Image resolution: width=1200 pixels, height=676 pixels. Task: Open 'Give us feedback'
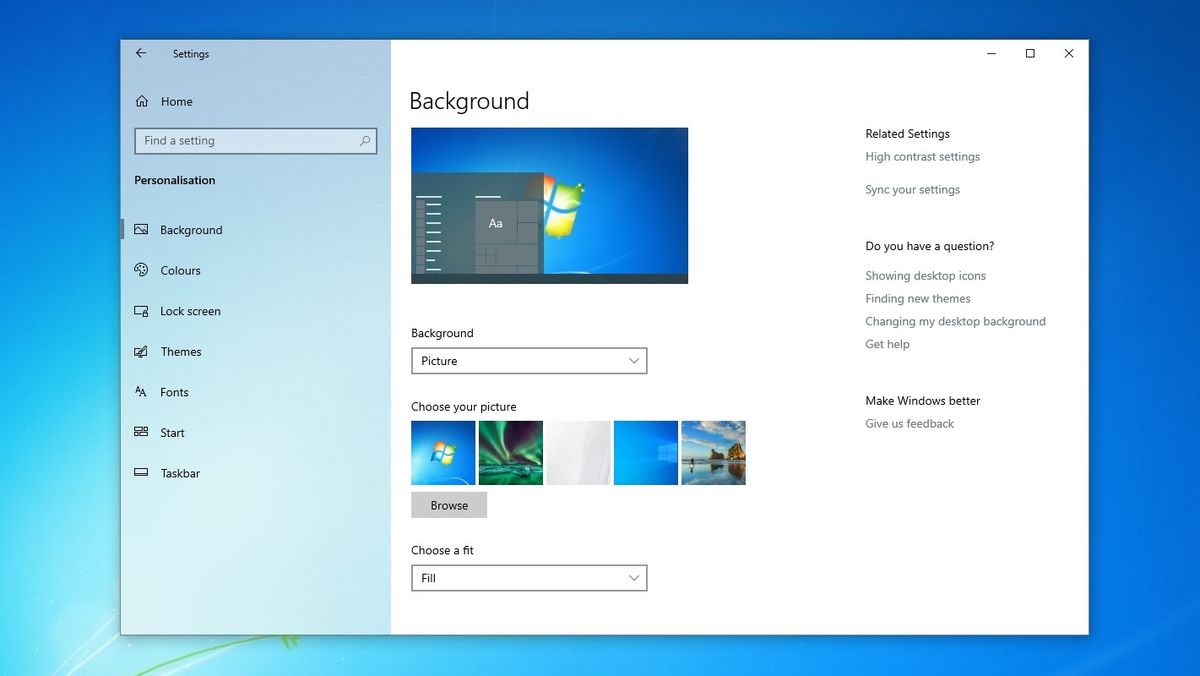point(909,423)
